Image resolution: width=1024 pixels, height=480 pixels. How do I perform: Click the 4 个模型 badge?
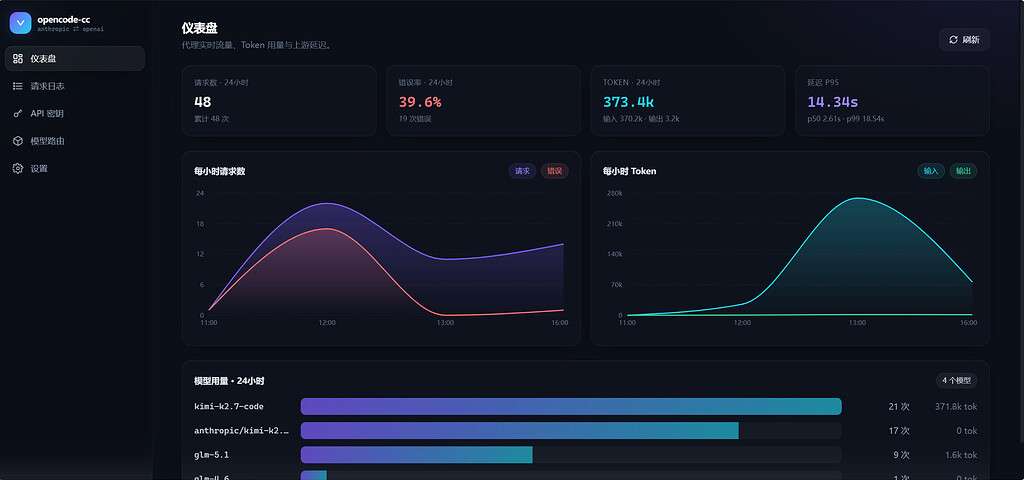956,381
